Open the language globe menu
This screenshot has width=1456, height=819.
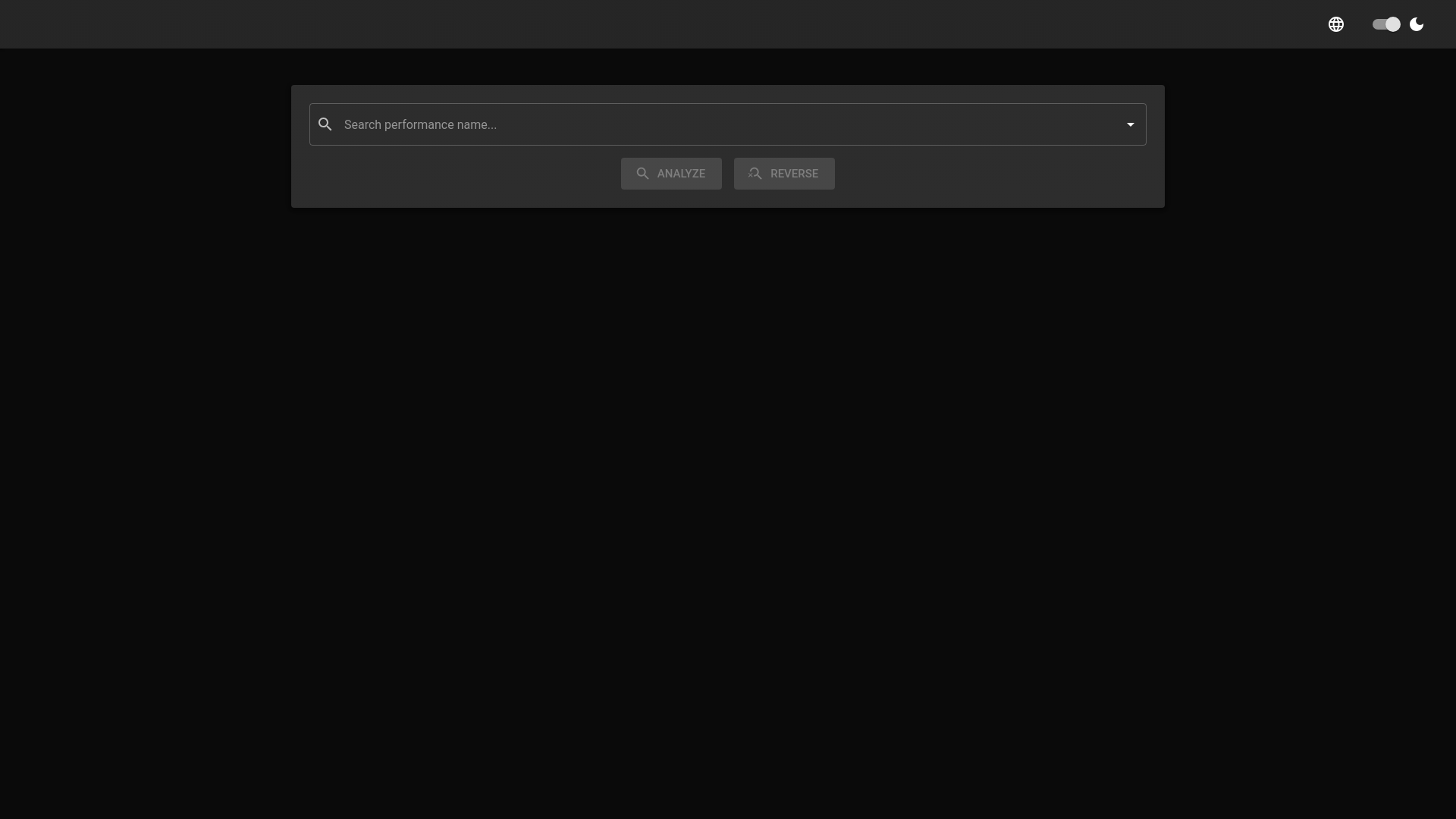[1336, 24]
